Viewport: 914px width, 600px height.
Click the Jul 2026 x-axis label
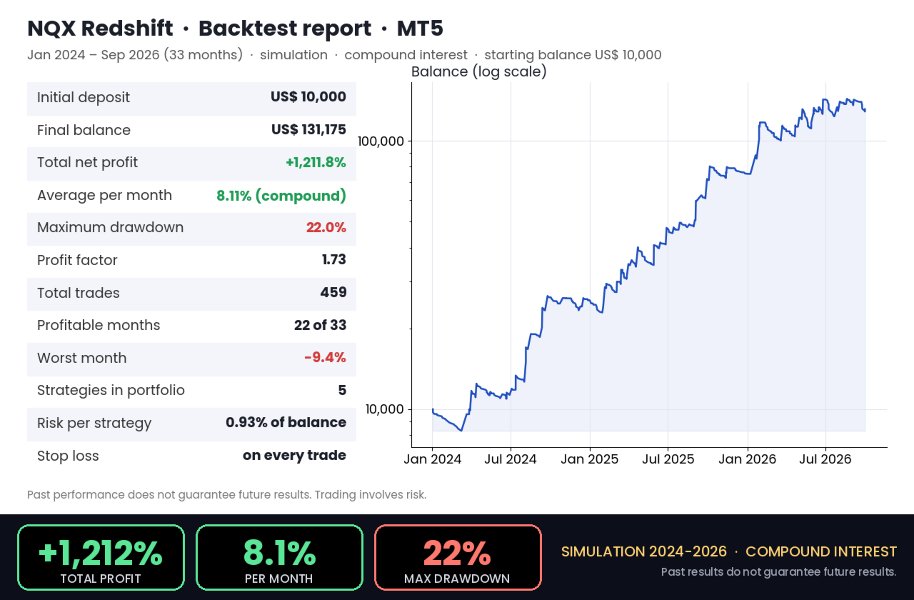[x=825, y=459]
